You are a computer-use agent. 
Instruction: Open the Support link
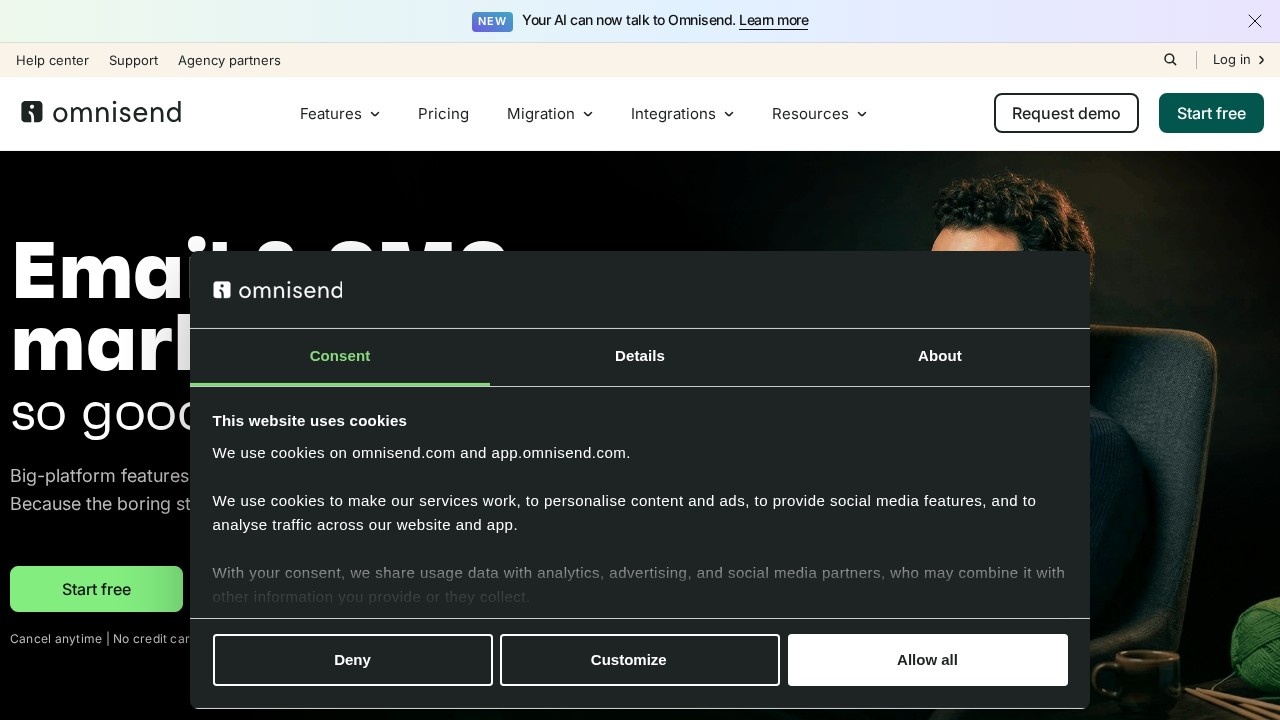coord(133,60)
